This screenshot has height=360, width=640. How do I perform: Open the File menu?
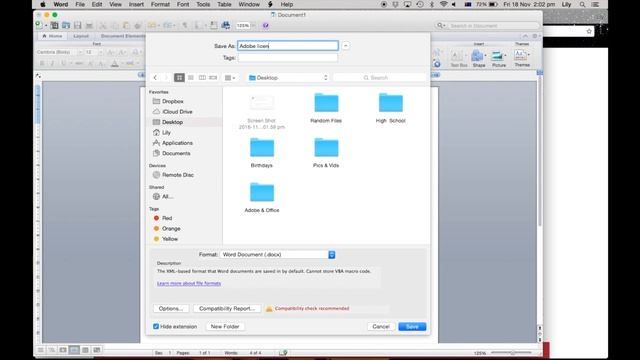point(80,4)
